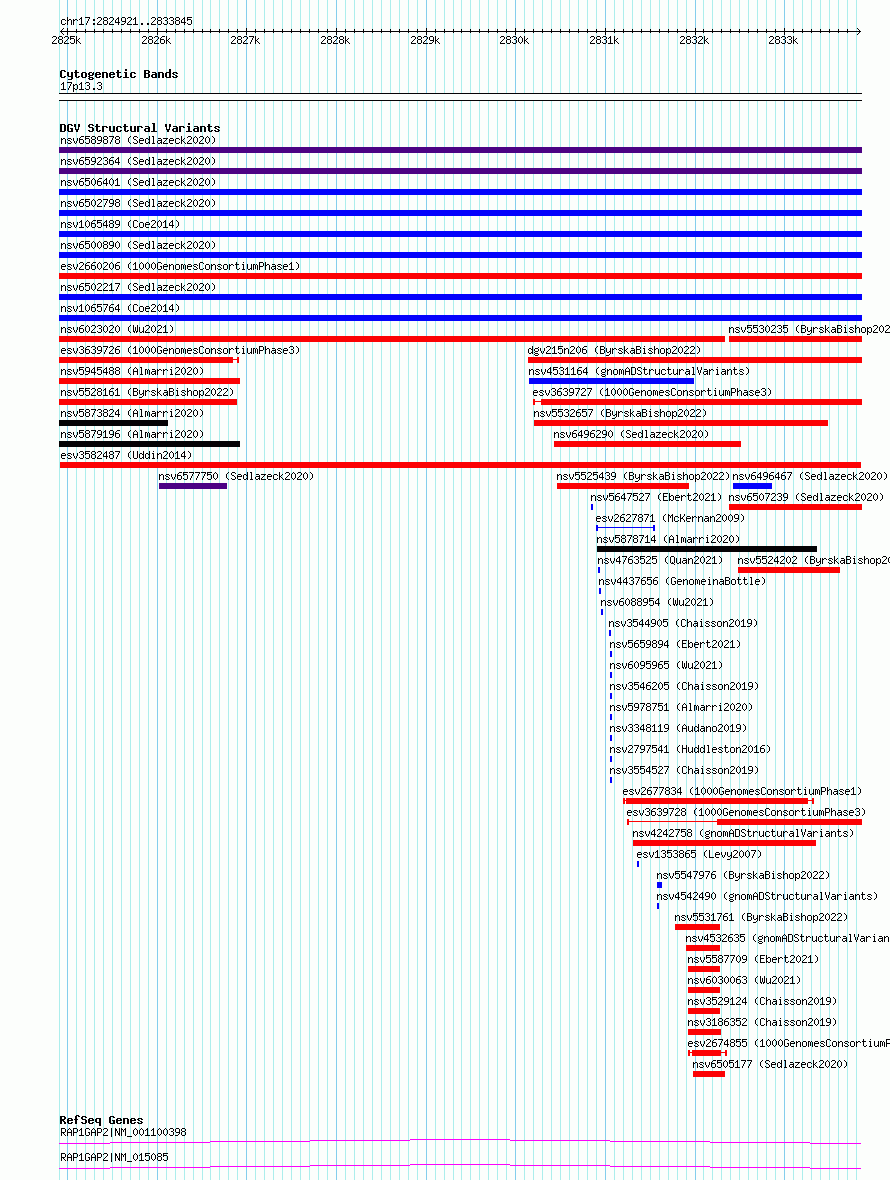
Task: Click label esv3639727 (1000GenomesConsortiumPhase3)
Action: click(652, 394)
